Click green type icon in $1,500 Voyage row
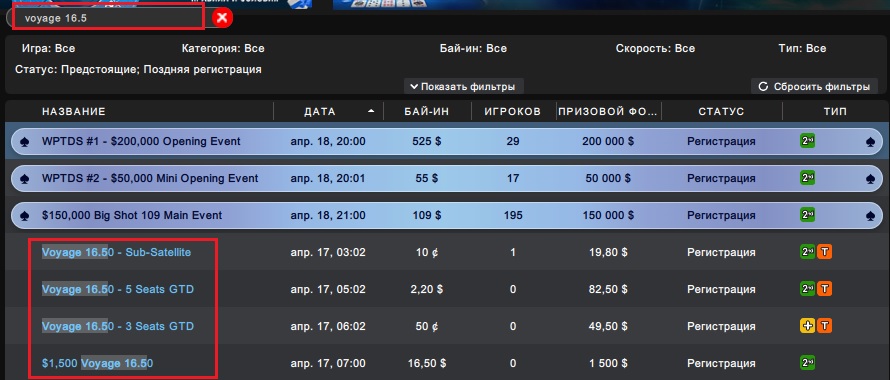 click(807, 362)
